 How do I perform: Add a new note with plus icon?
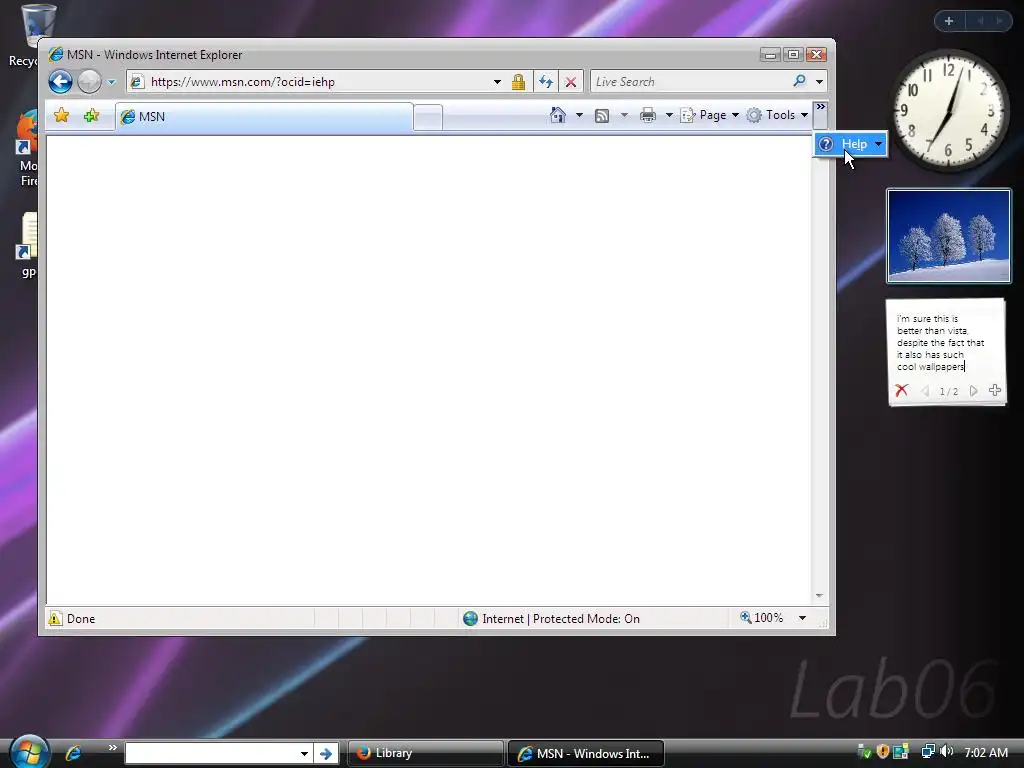(x=995, y=390)
